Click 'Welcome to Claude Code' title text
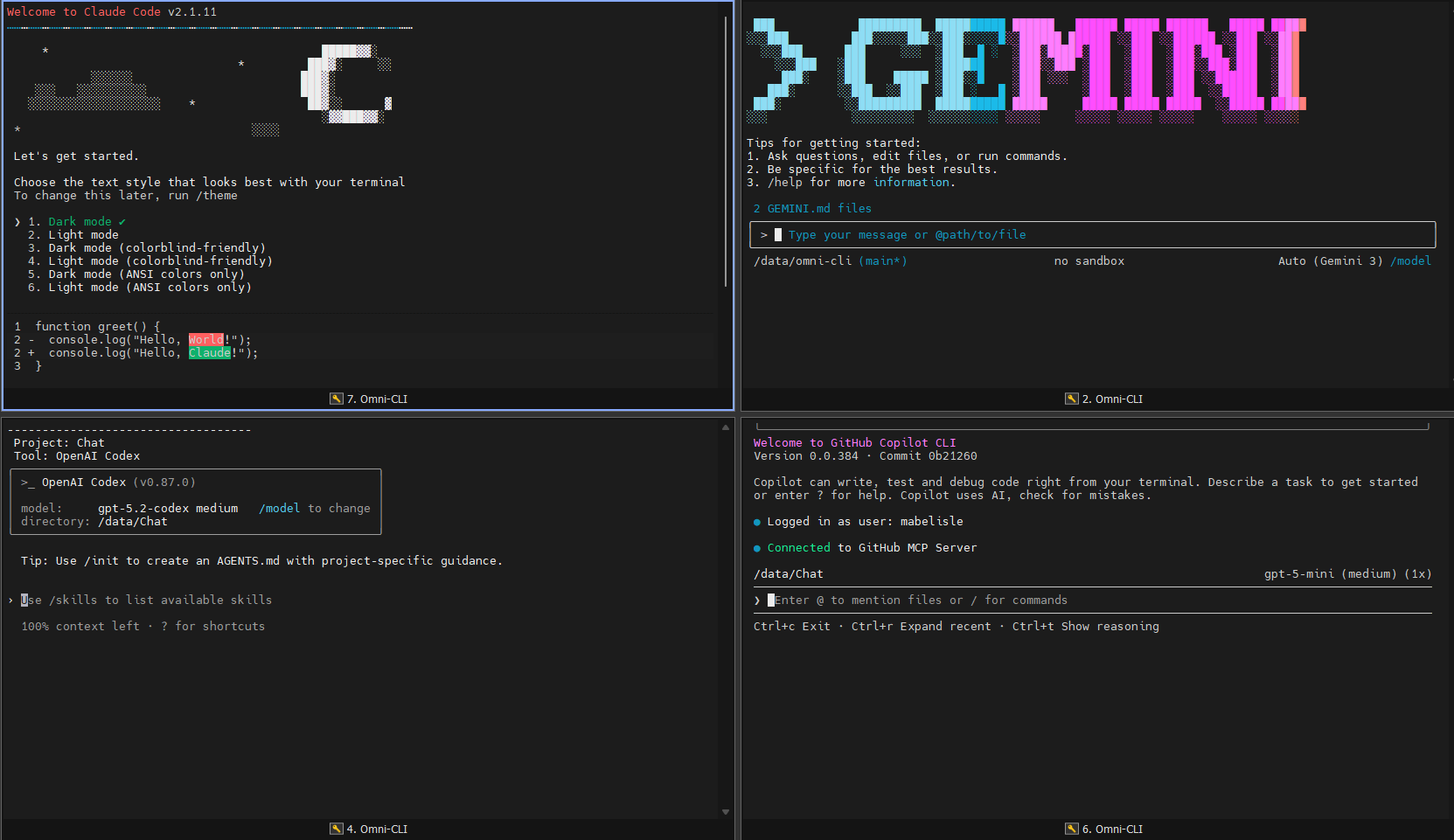 coord(84,12)
